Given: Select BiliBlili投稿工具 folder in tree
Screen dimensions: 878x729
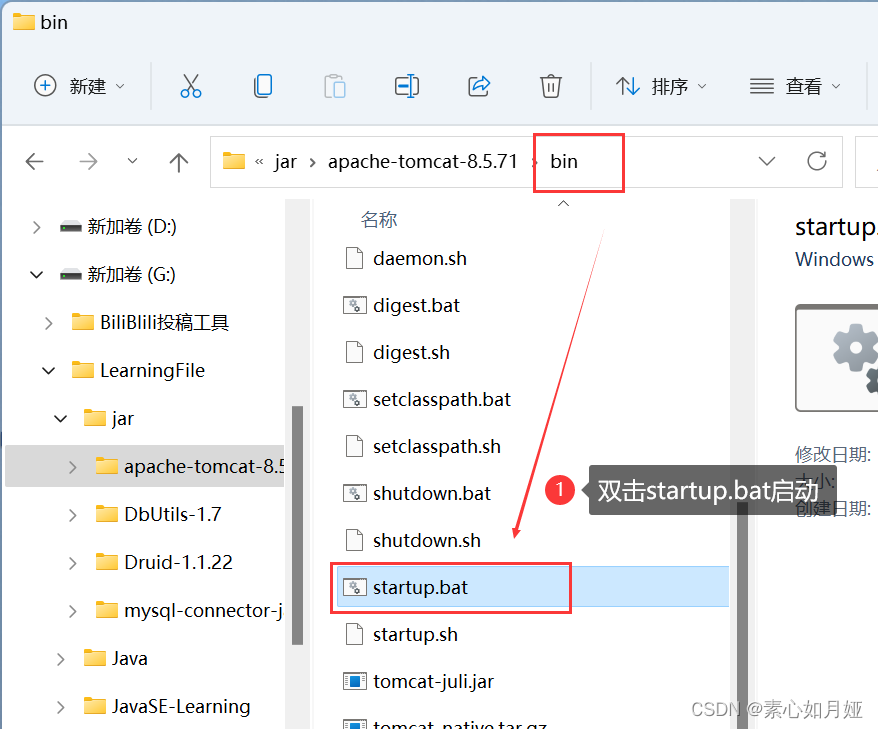Looking at the screenshot, I should point(151,323).
